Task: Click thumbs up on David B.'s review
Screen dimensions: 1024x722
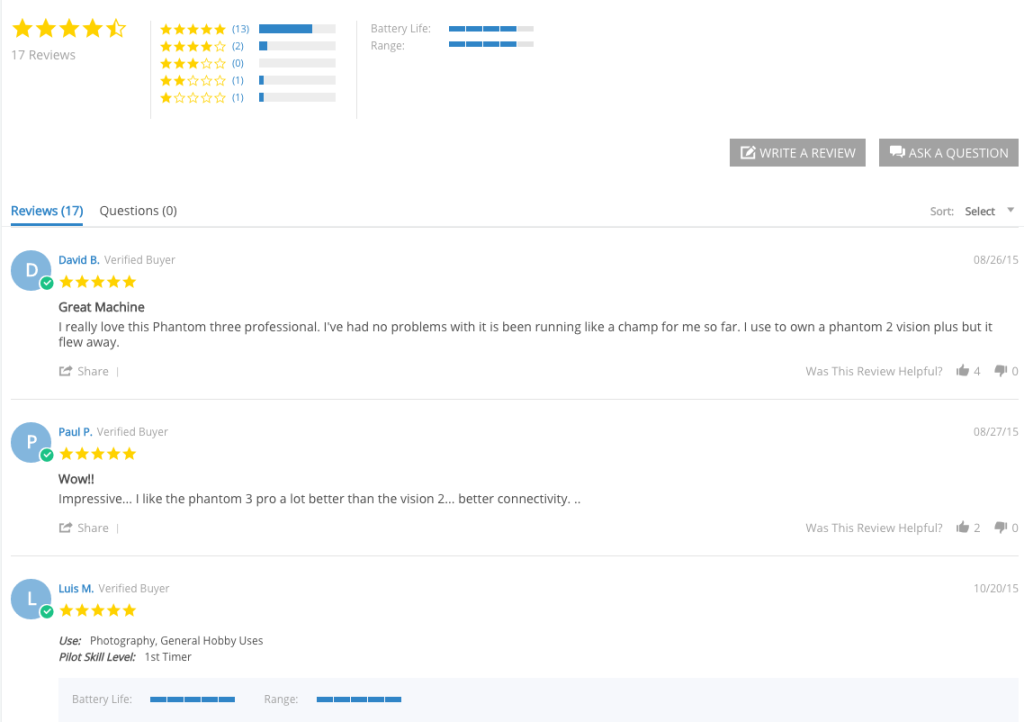Action: [x=963, y=371]
